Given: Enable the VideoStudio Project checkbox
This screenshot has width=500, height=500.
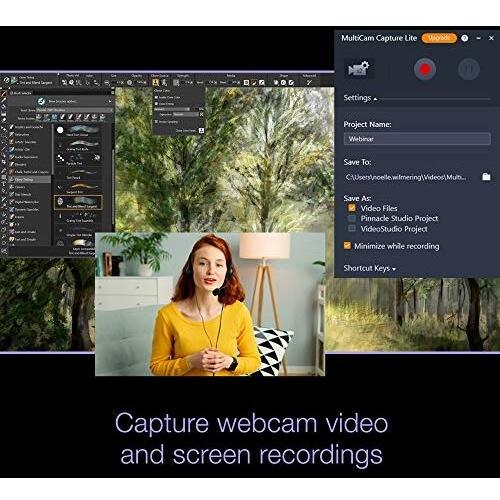Looking at the screenshot, I should (352, 229).
